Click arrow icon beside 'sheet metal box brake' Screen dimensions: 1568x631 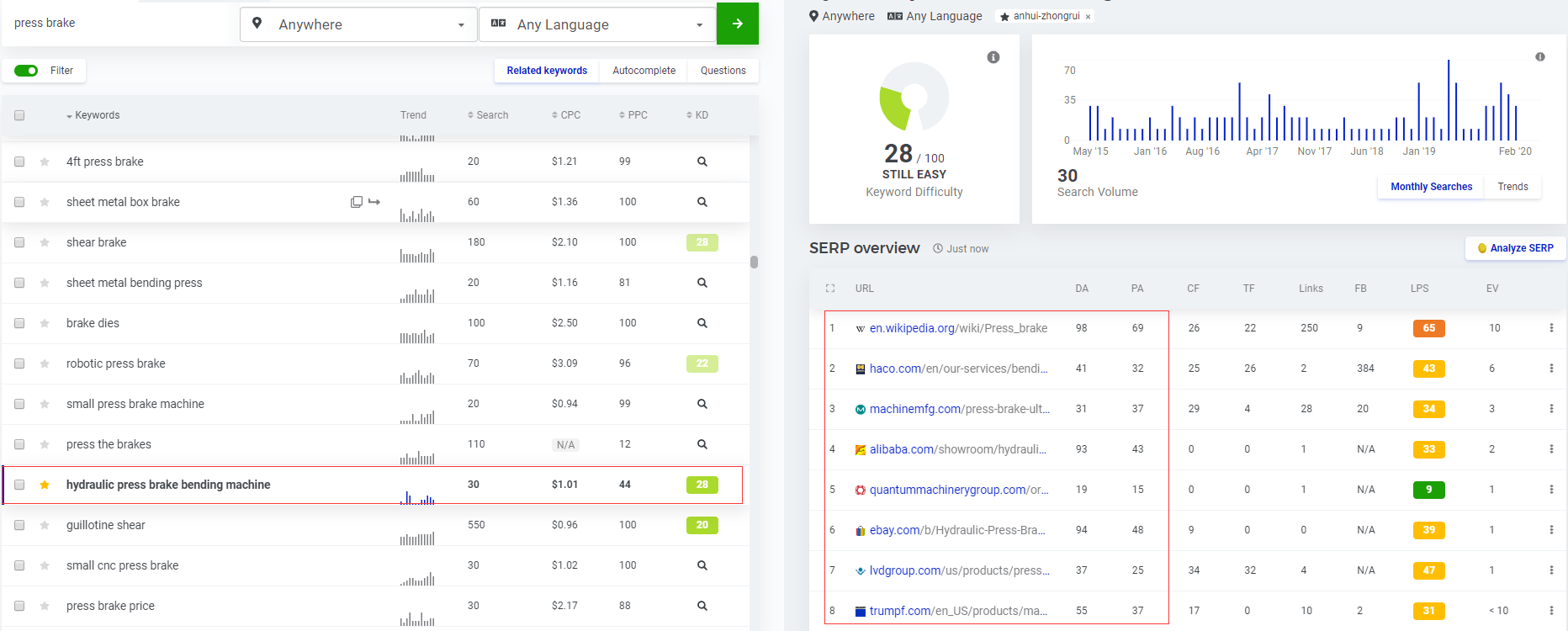coord(374,202)
